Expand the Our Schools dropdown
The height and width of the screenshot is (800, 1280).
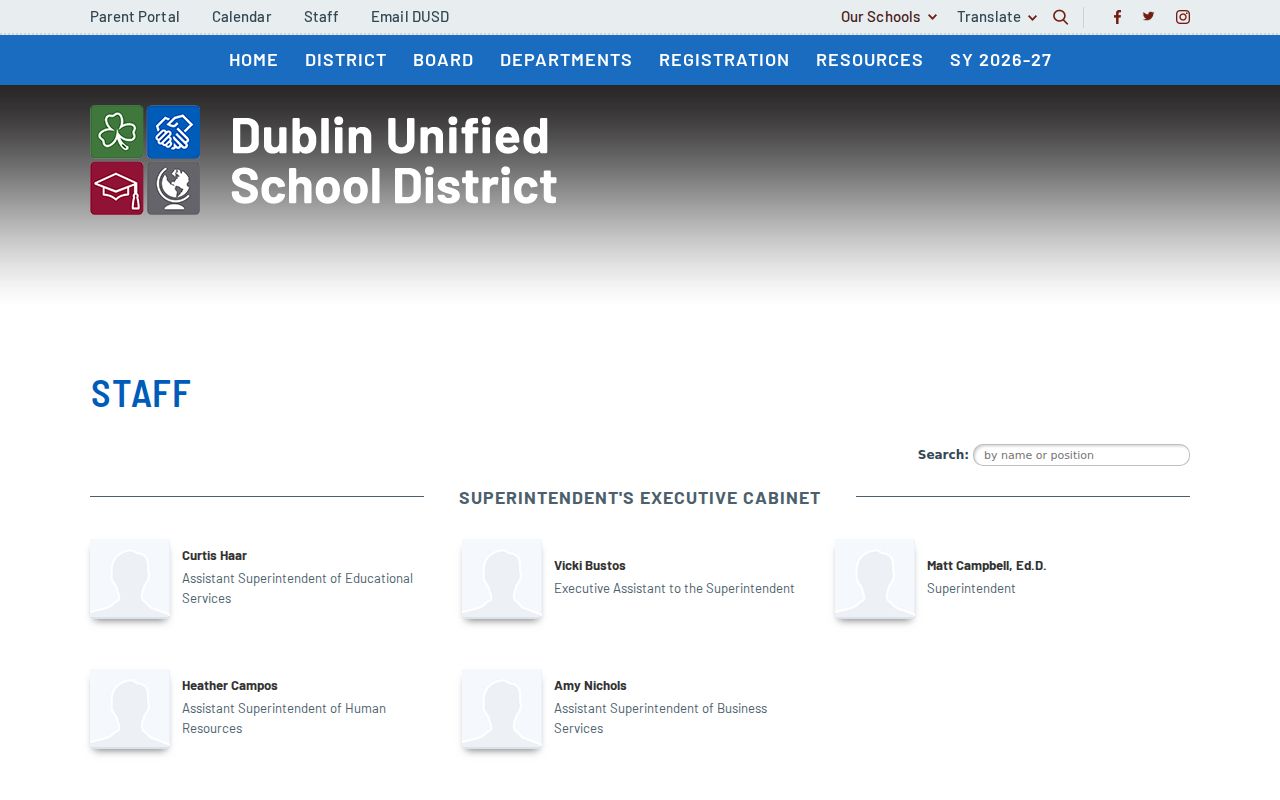[889, 17]
